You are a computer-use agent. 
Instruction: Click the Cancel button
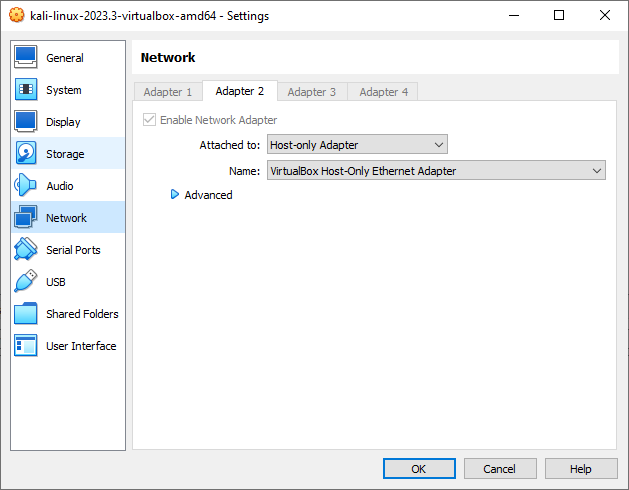point(500,469)
